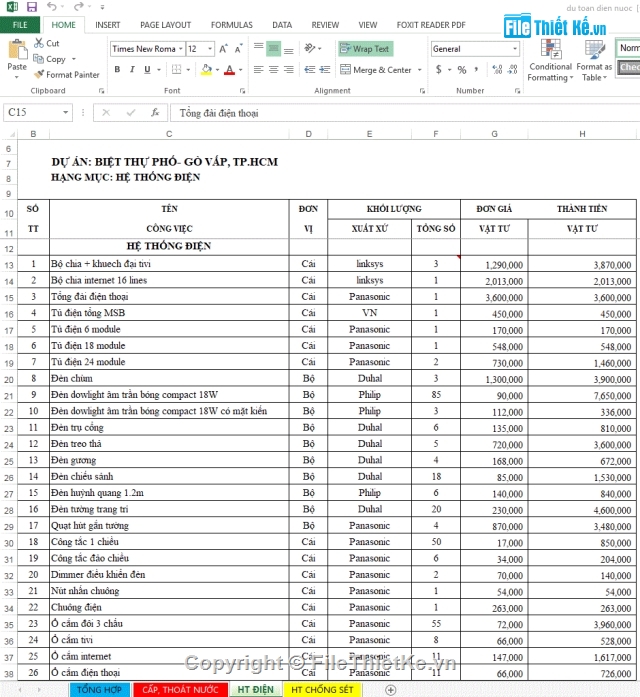Open Format as Table gallery
The height and width of the screenshot is (697, 640).
594,60
